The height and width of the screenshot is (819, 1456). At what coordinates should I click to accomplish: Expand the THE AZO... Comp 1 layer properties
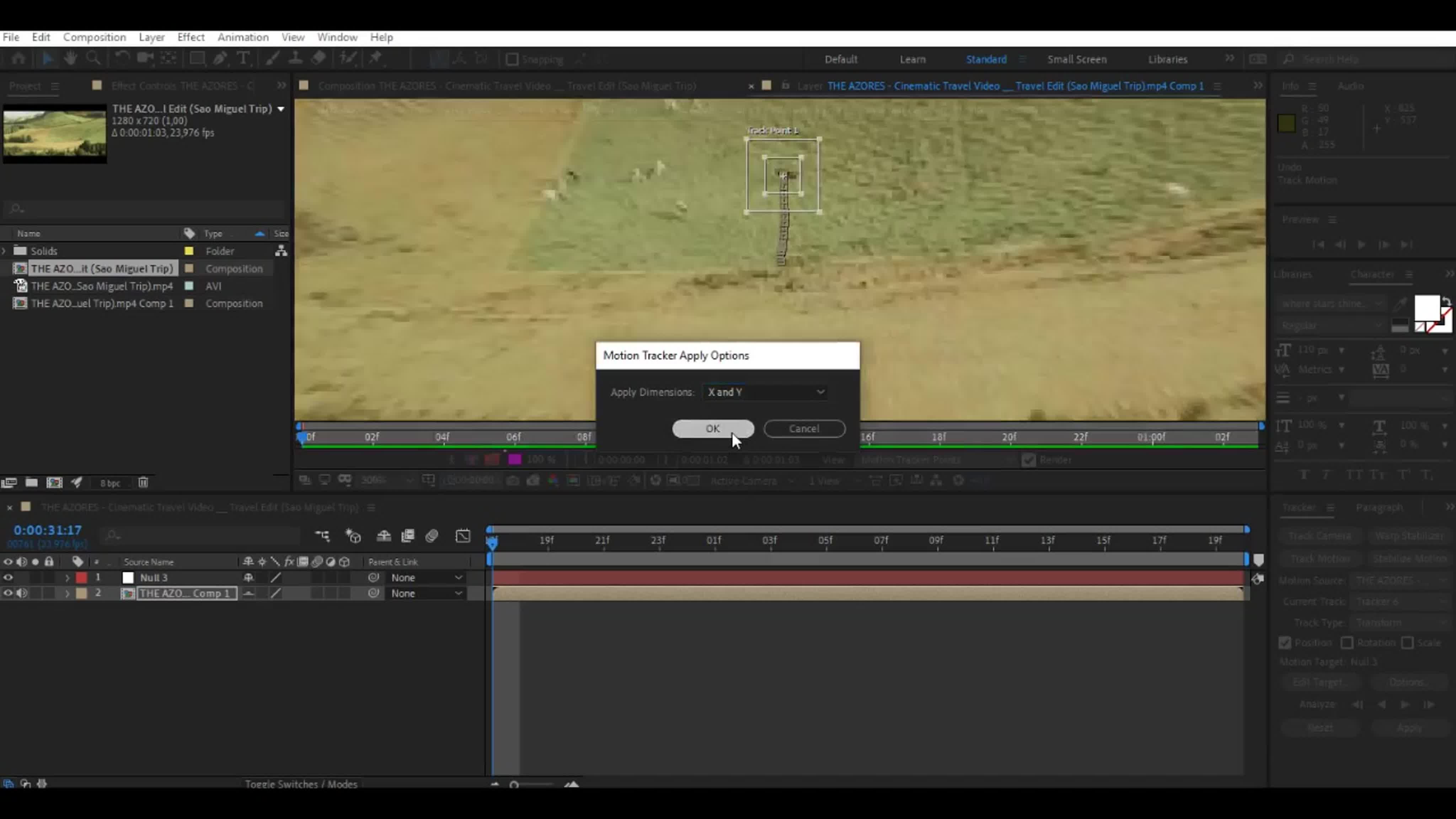point(67,594)
